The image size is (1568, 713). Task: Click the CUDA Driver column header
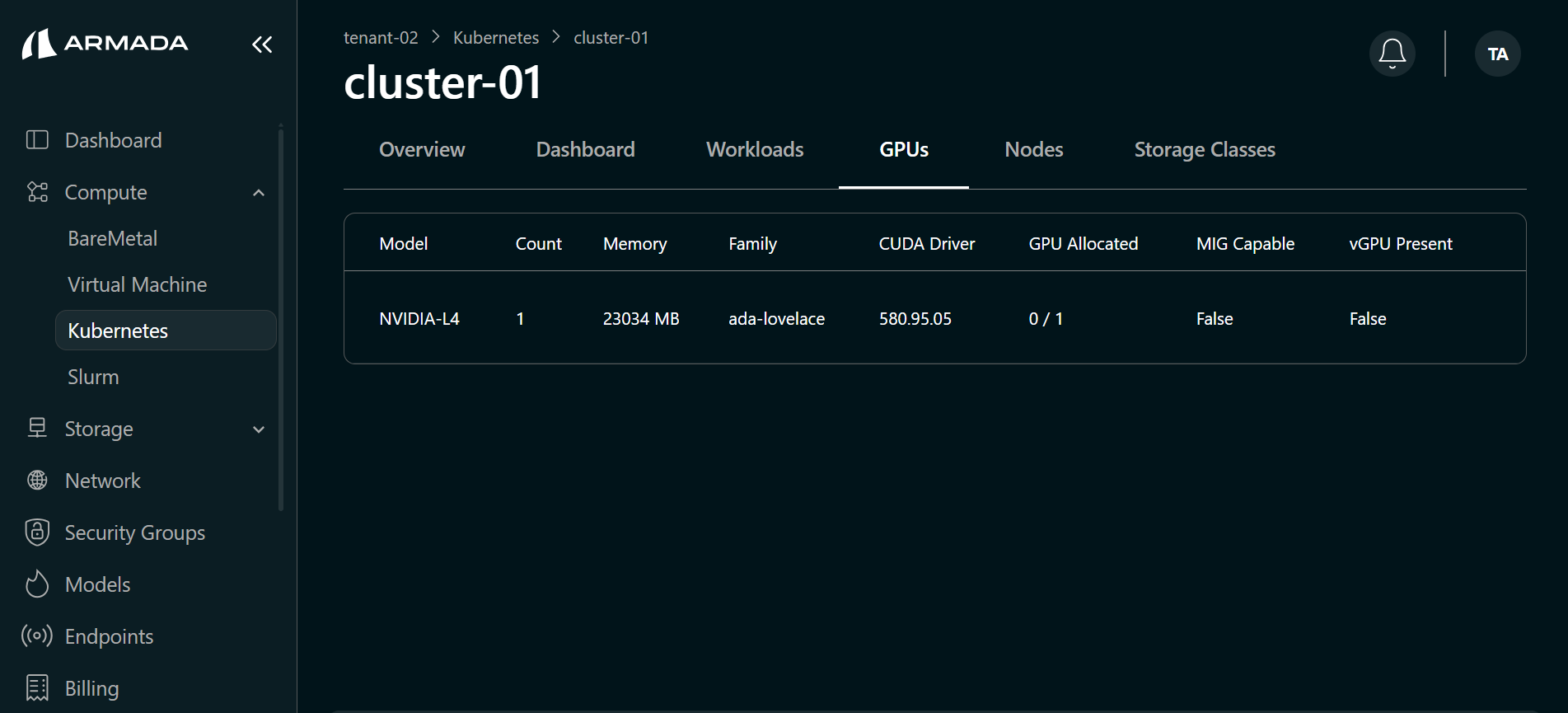coord(927,243)
